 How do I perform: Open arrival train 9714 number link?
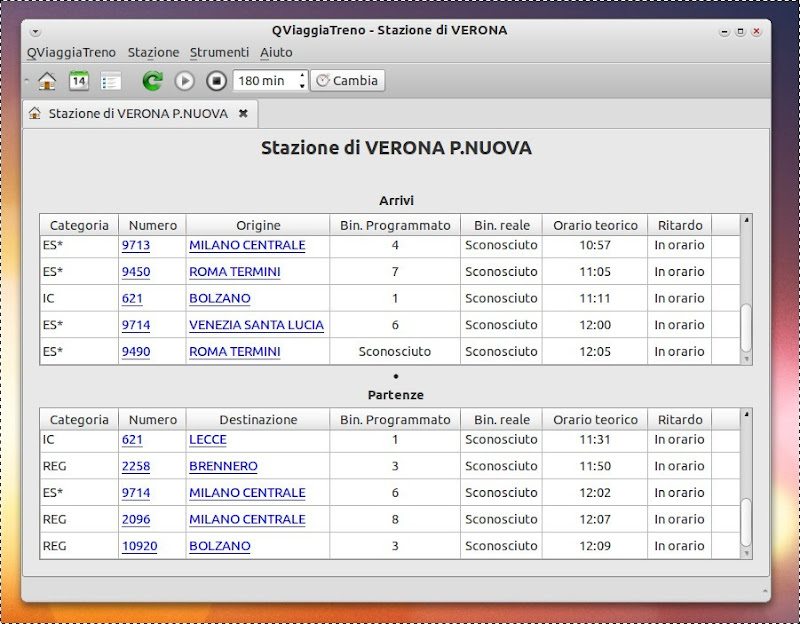point(136,325)
